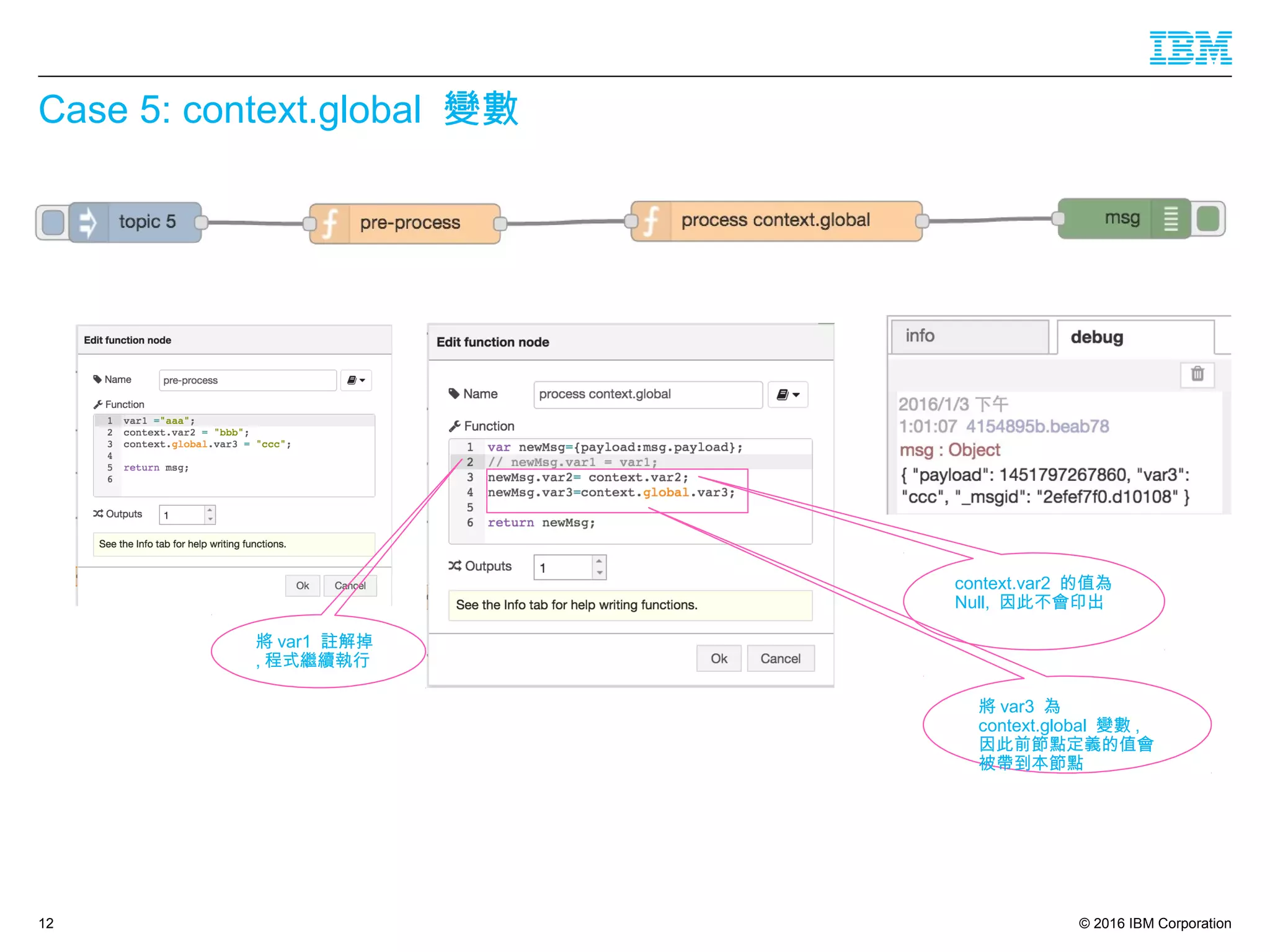The height and width of the screenshot is (952, 1270).
Task: Click the pre-process function node icon
Action: (x=330, y=223)
